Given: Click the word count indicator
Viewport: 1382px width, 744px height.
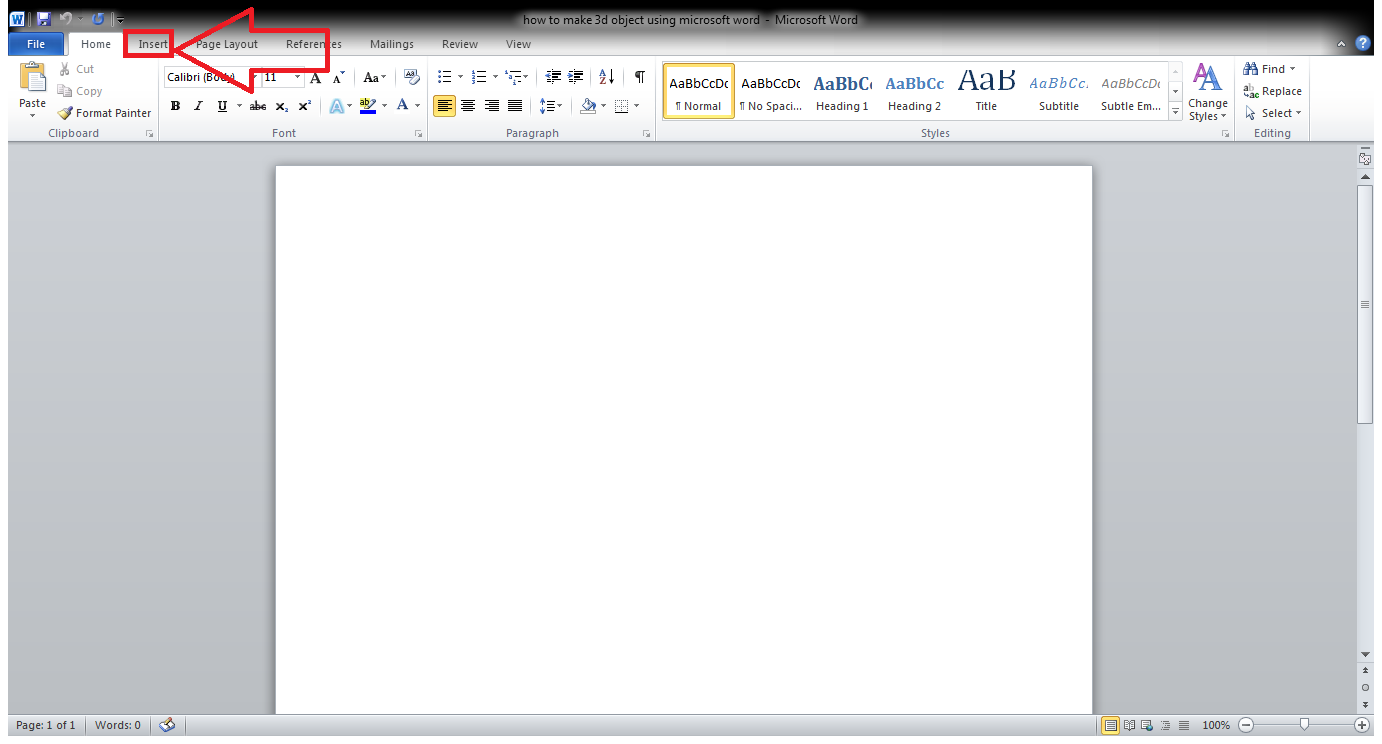Looking at the screenshot, I should 117,724.
